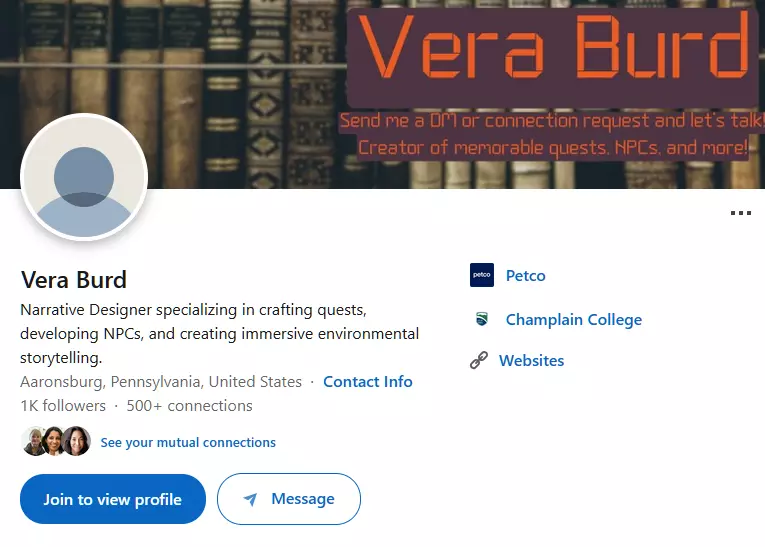765x547 pixels.
Task: Open the three-dot more options menu
Action: 740,213
